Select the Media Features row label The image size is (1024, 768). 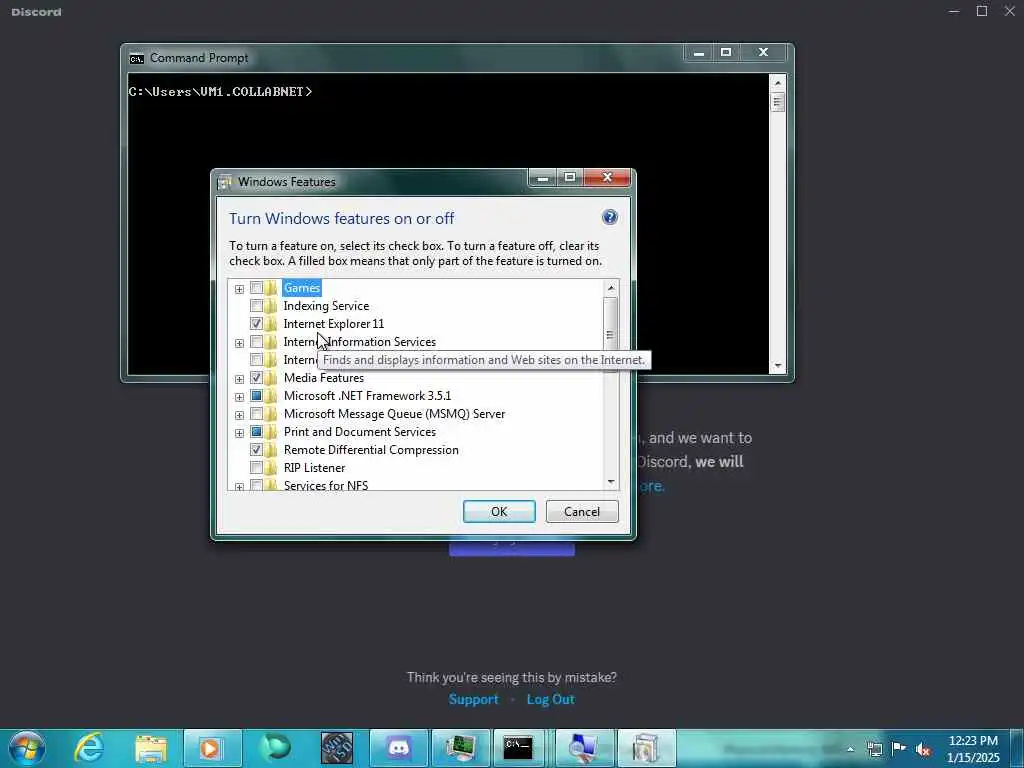[324, 378]
